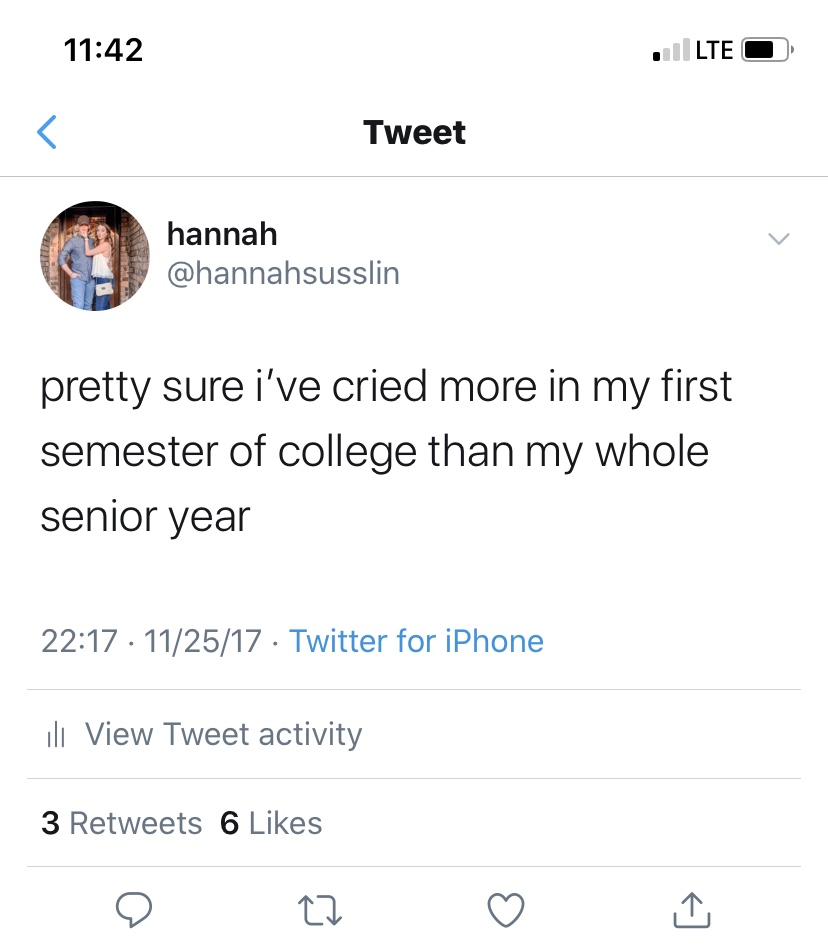
Task: Tap the Tweet header title
Action: point(414,132)
